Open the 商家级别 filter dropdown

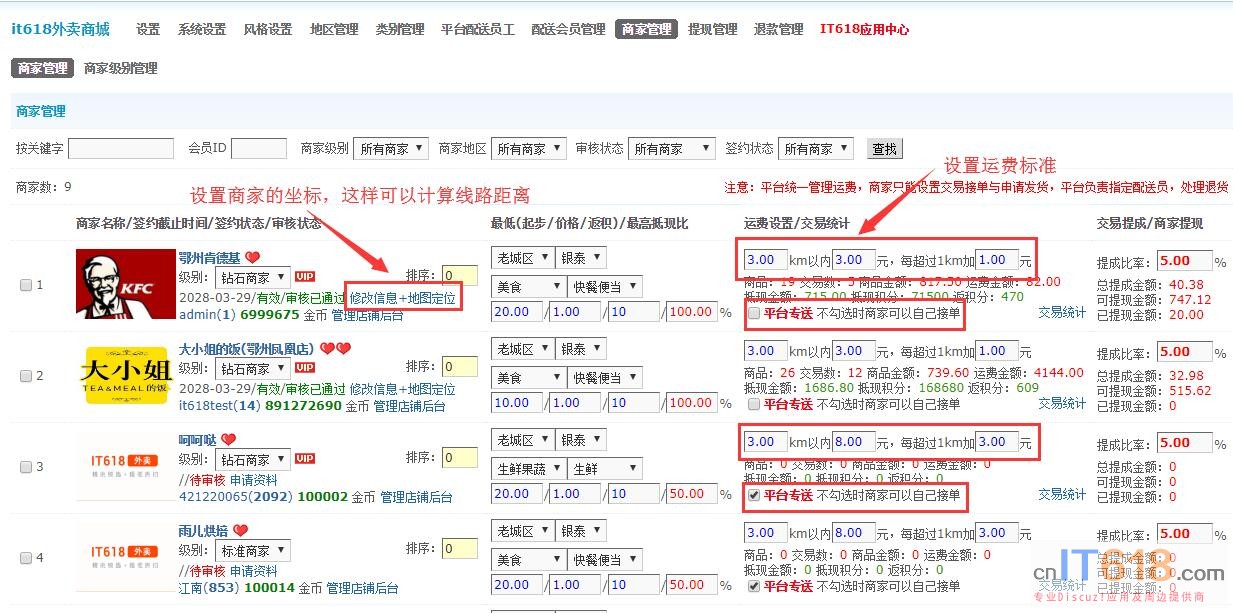391,149
